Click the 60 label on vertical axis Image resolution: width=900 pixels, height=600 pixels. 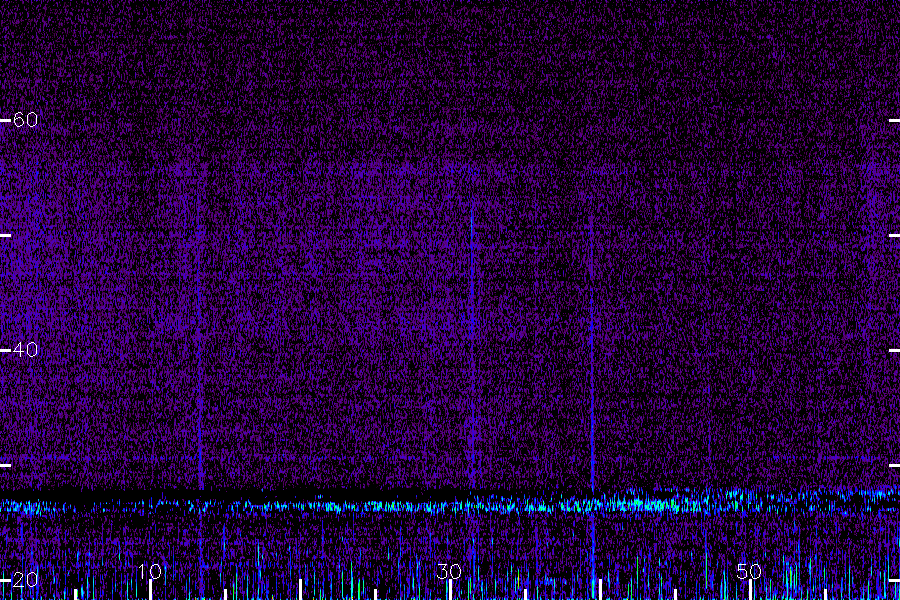pyautogui.click(x=25, y=119)
